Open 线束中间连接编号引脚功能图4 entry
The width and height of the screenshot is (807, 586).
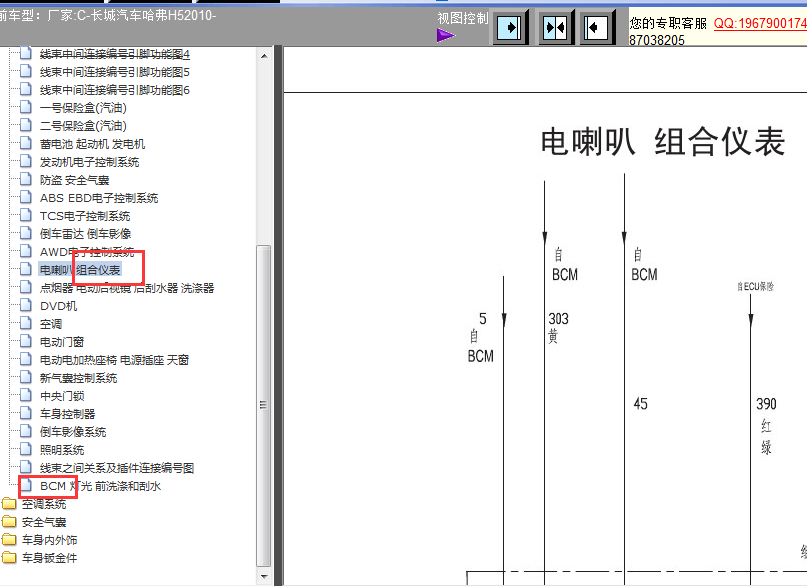[x=115, y=54]
